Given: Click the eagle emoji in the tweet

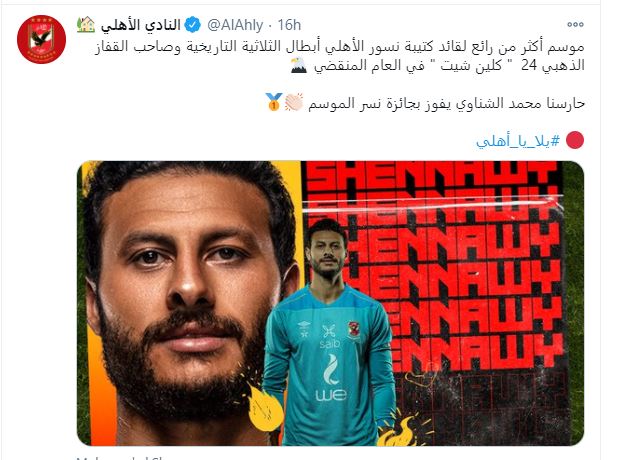Looking at the screenshot, I should click(x=298, y=66).
